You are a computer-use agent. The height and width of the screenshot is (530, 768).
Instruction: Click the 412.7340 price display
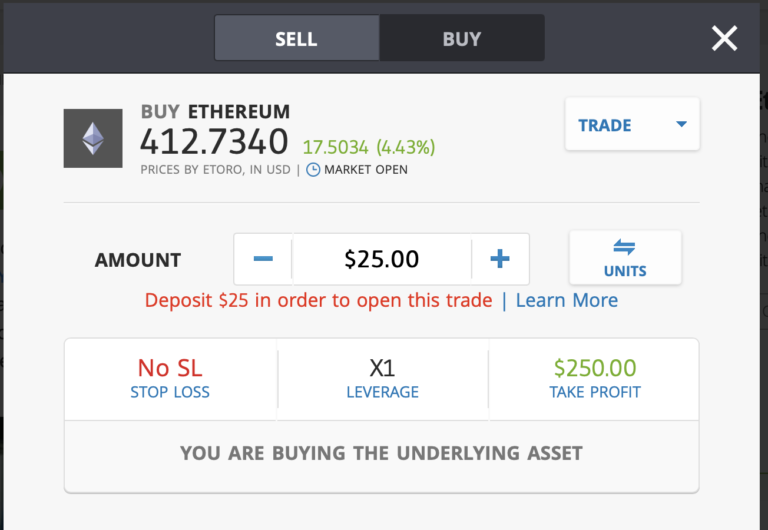point(214,142)
